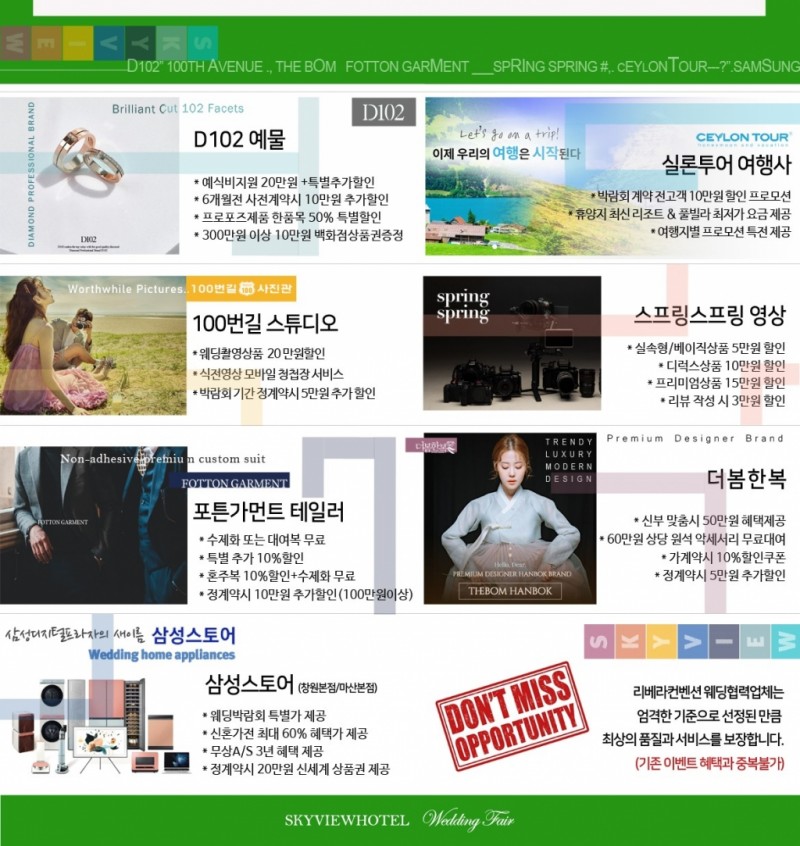The image size is (800, 846).
Task: Click the 웨딩촬영상품 20만원할인 line
Action: click(259, 353)
